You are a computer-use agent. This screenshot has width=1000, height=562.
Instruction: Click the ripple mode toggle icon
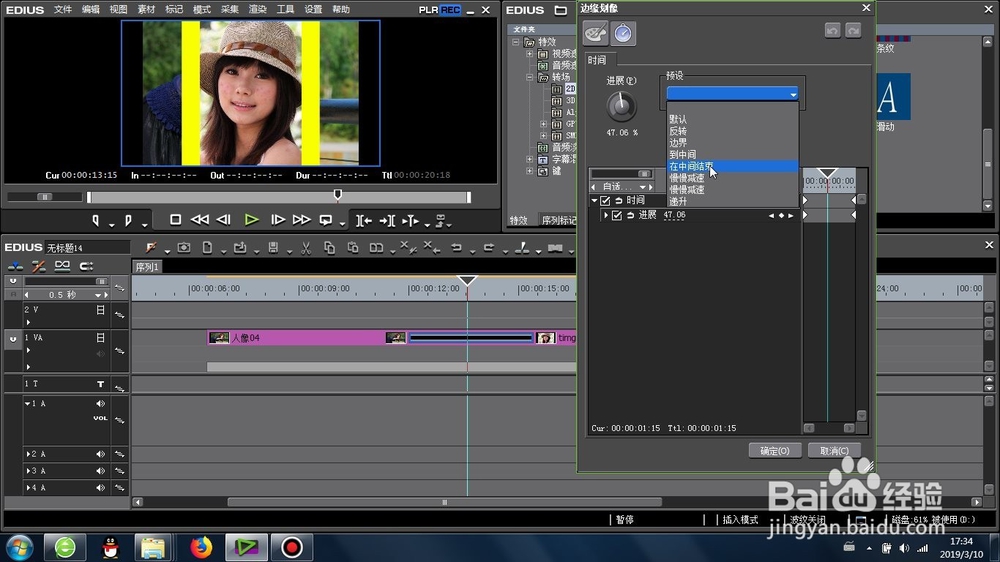pos(38,266)
